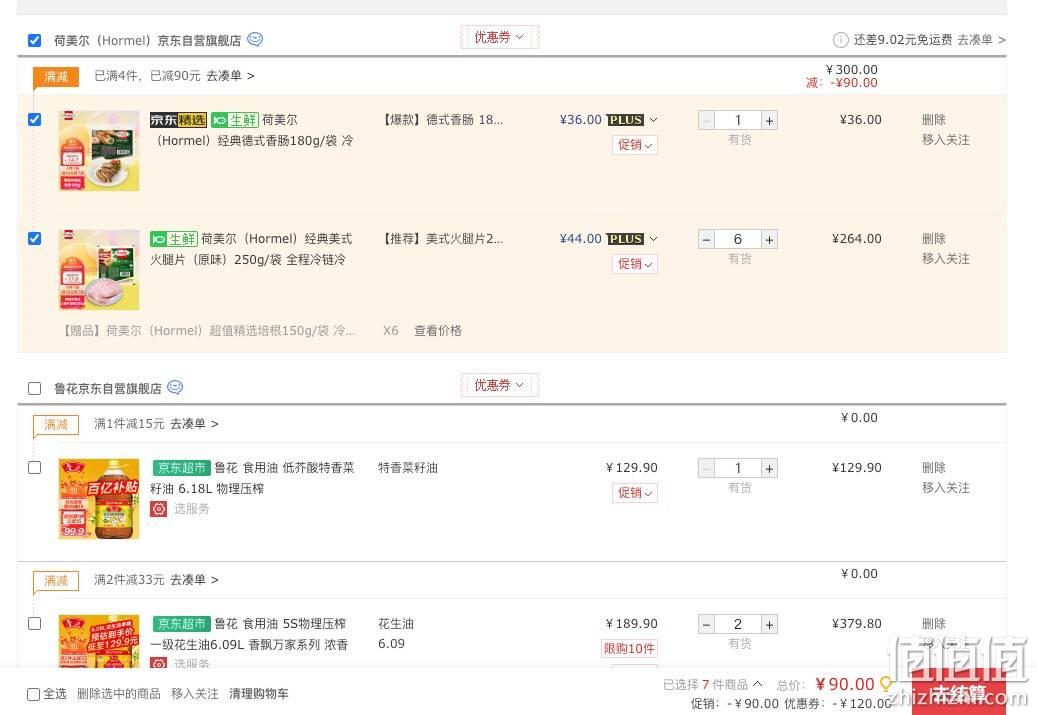Image resolution: width=1037 pixels, height=715 pixels.
Task: Open 5S物理压榨一级花生油 title link
Action: click(249, 634)
